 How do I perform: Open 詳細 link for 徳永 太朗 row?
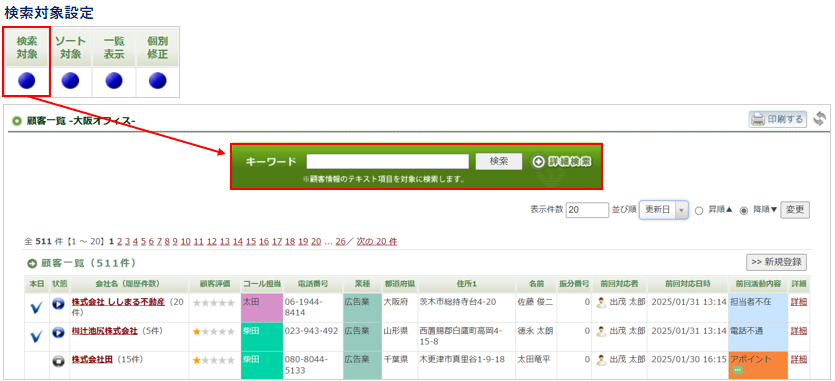tap(799, 331)
